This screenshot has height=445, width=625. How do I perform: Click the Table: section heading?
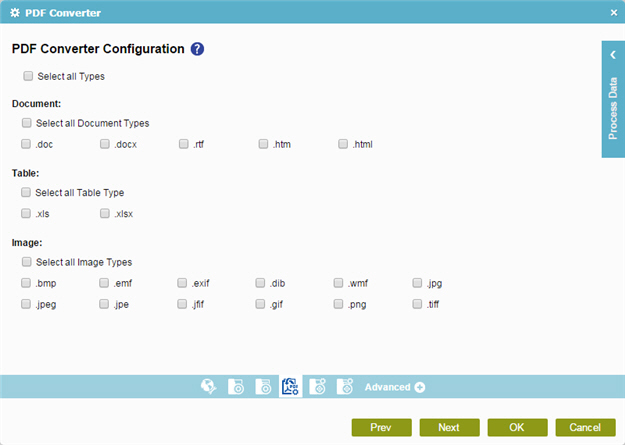26,173
